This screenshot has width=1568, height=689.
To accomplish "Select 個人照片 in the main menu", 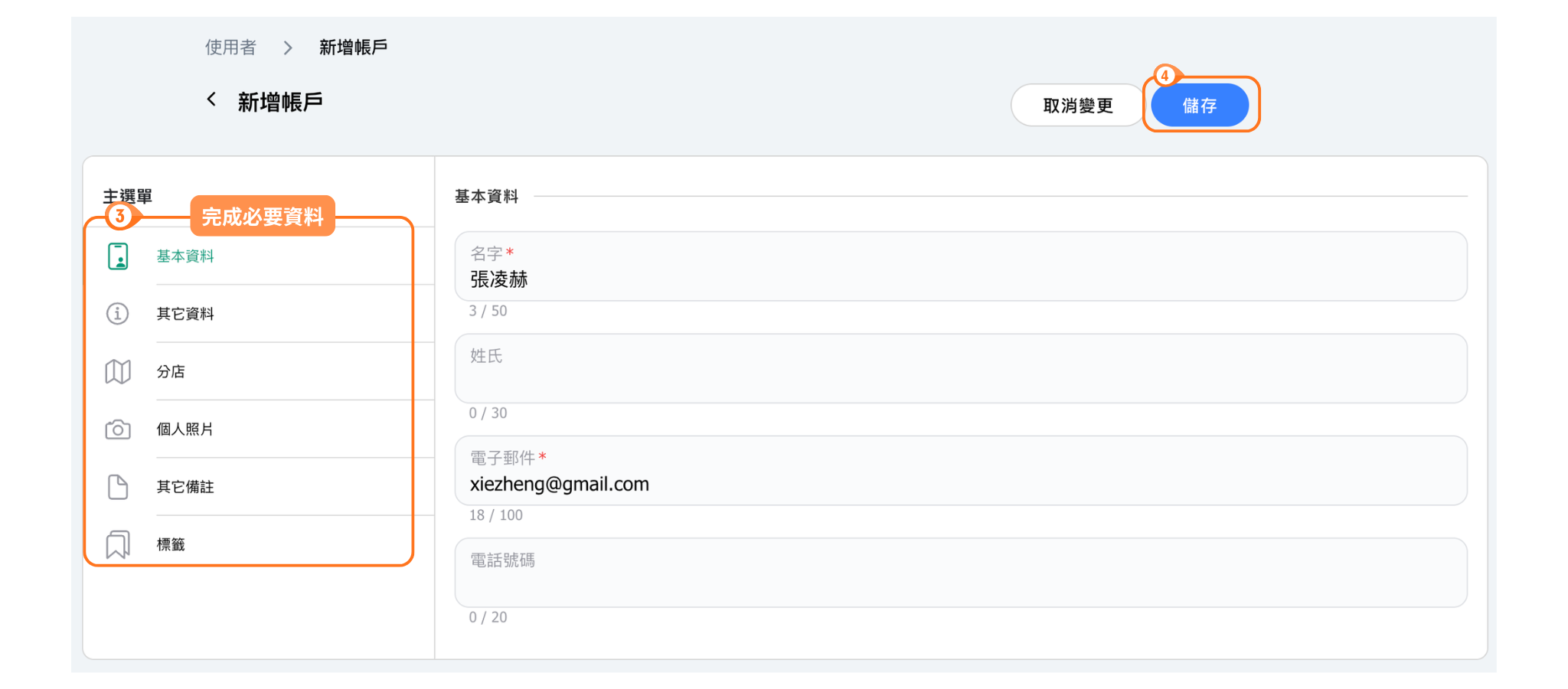I will (x=185, y=429).
